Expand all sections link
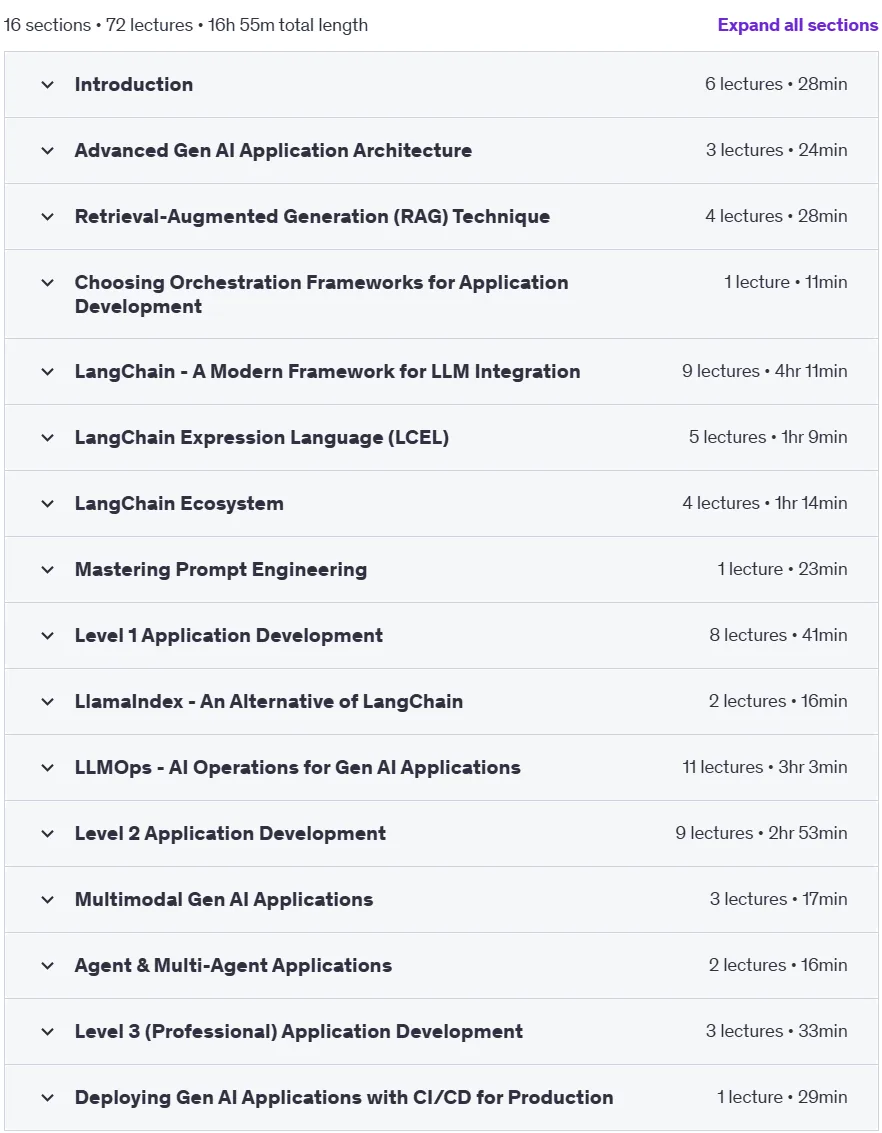 [x=797, y=25]
